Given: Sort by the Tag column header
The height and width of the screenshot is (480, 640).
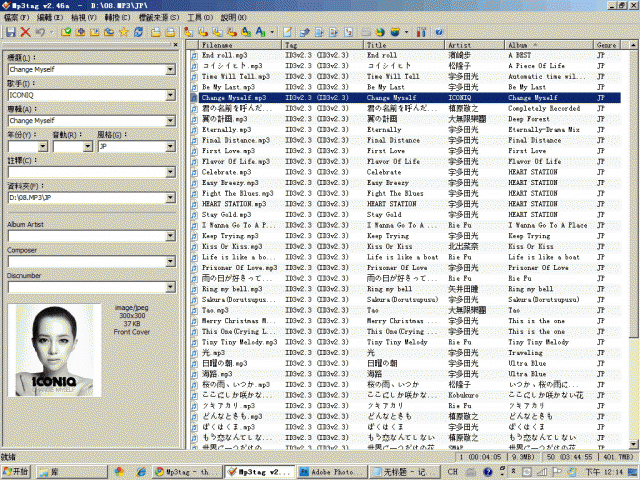Looking at the screenshot, I should pyautogui.click(x=322, y=45).
